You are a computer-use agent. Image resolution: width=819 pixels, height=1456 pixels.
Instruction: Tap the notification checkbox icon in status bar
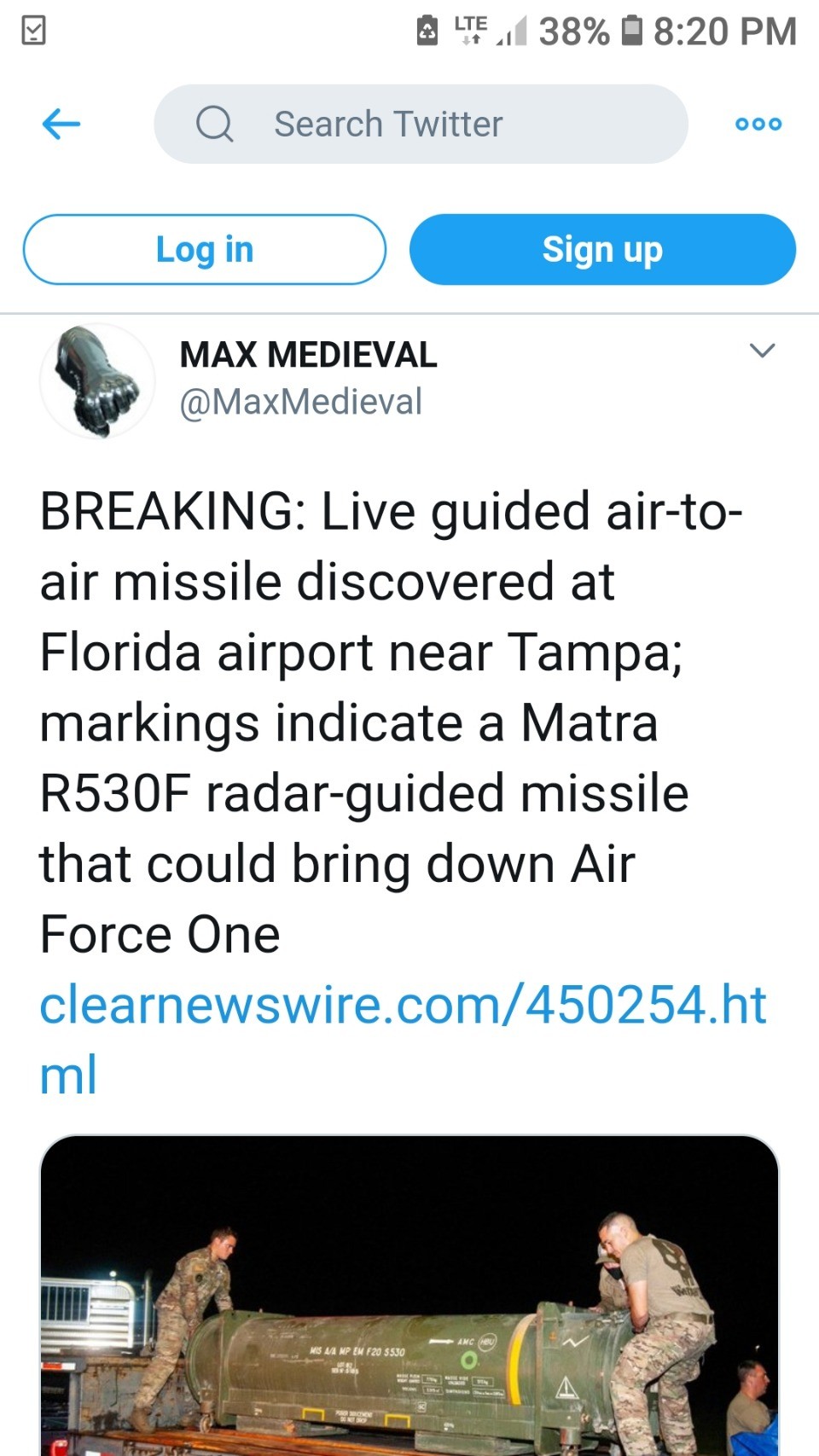(x=33, y=32)
